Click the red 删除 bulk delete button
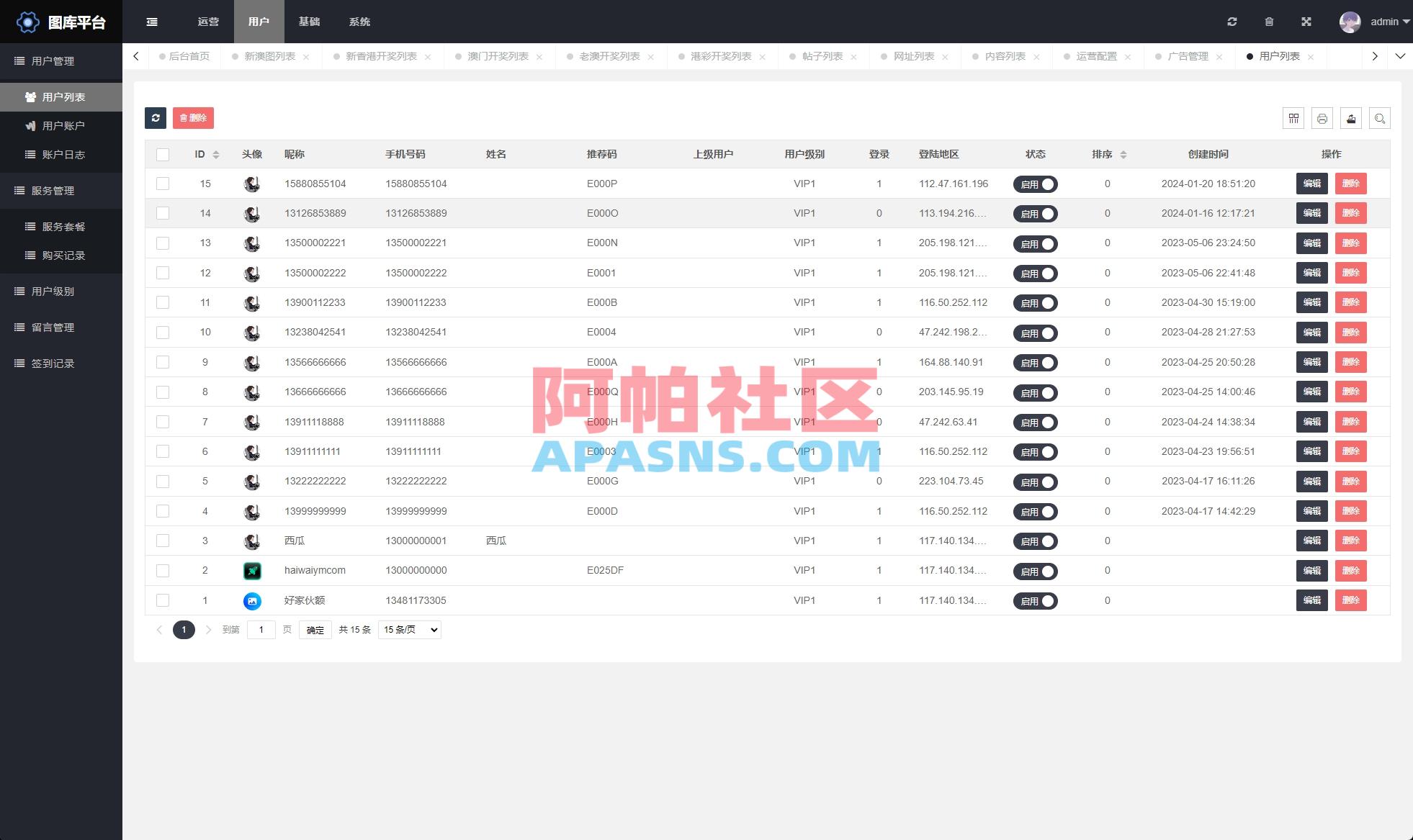The width and height of the screenshot is (1413, 840). [193, 118]
